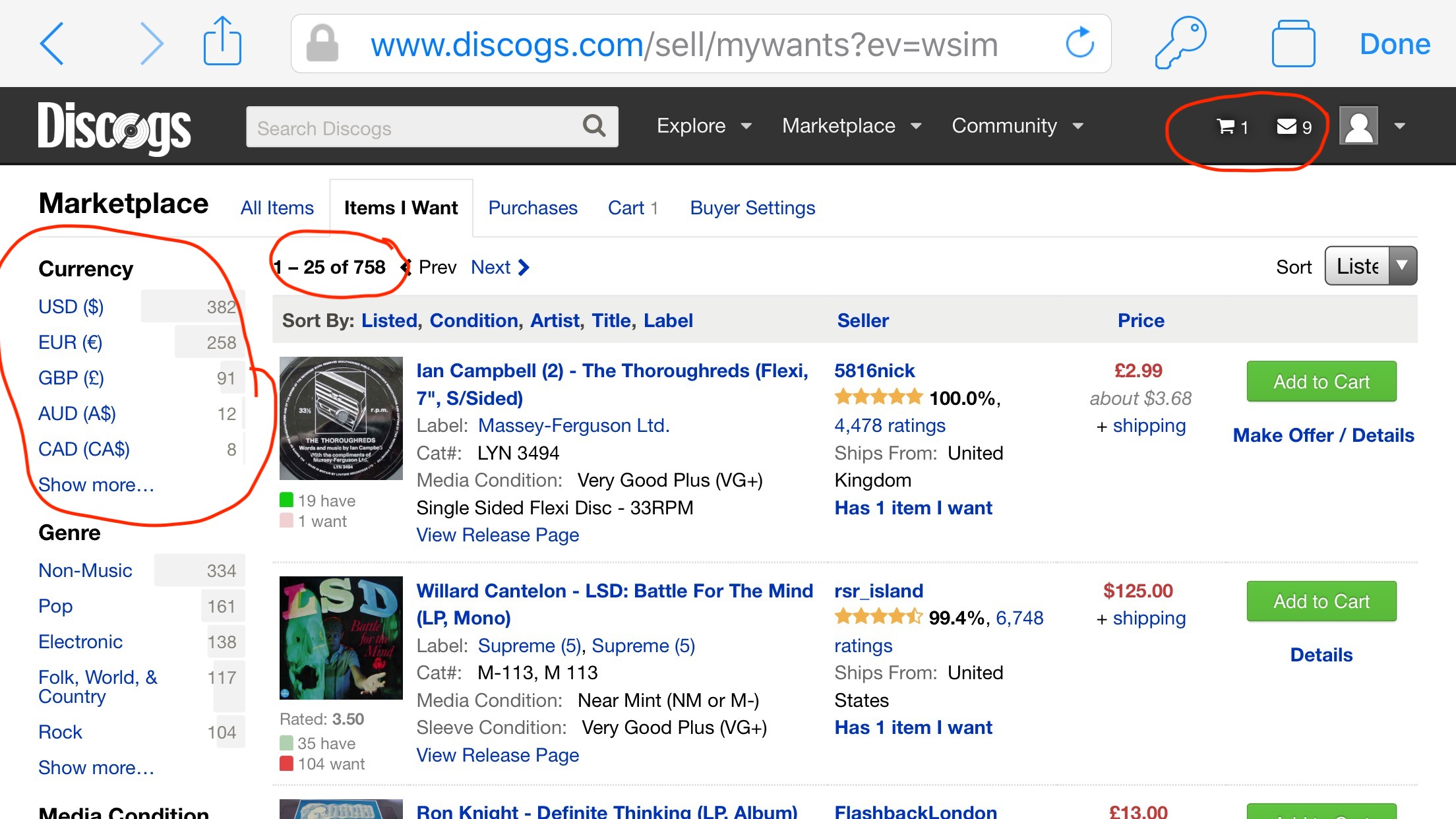Go forward with Safari forward arrow

151,44
